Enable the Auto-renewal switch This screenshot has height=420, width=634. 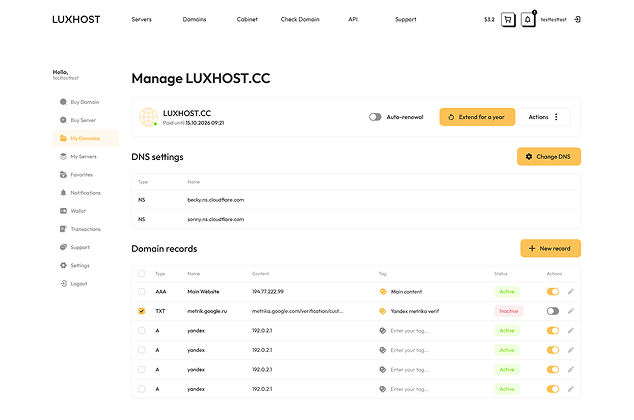click(x=375, y=117)
